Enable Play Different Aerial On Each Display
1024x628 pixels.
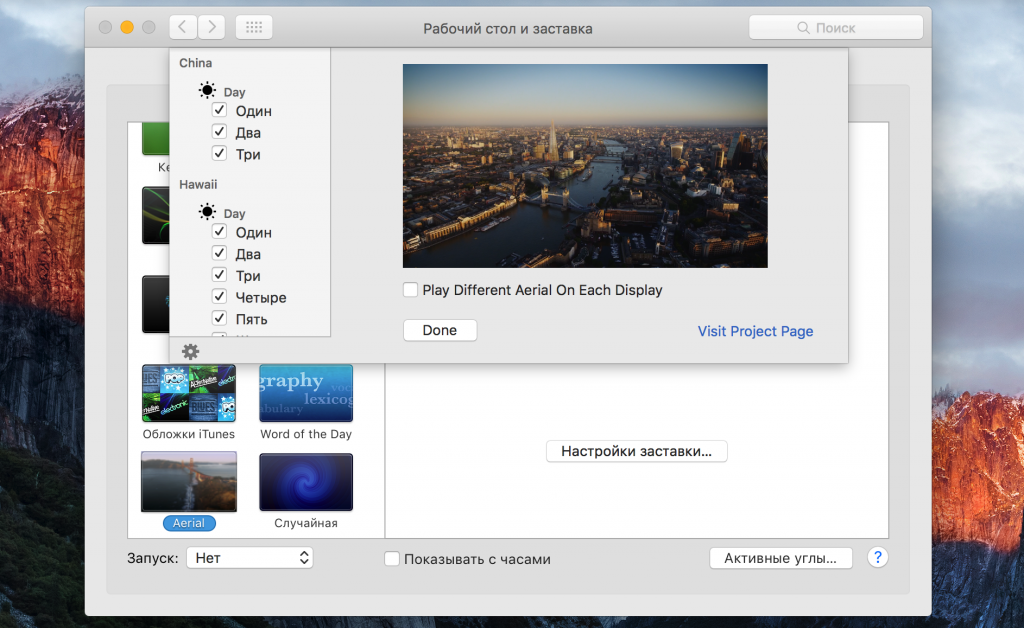(410, 290)
